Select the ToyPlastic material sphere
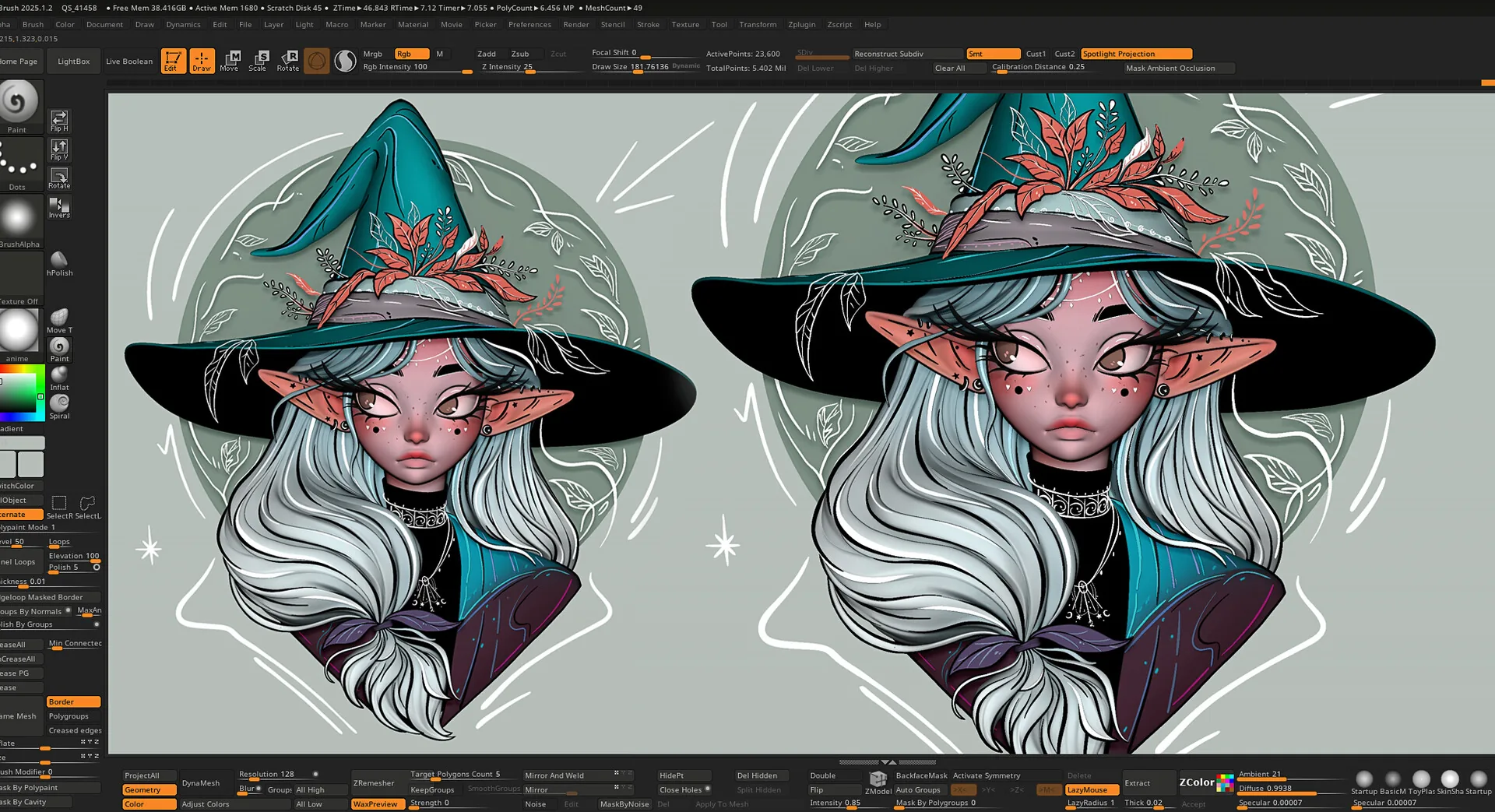1495x812 pixels. pos(1421,782)
